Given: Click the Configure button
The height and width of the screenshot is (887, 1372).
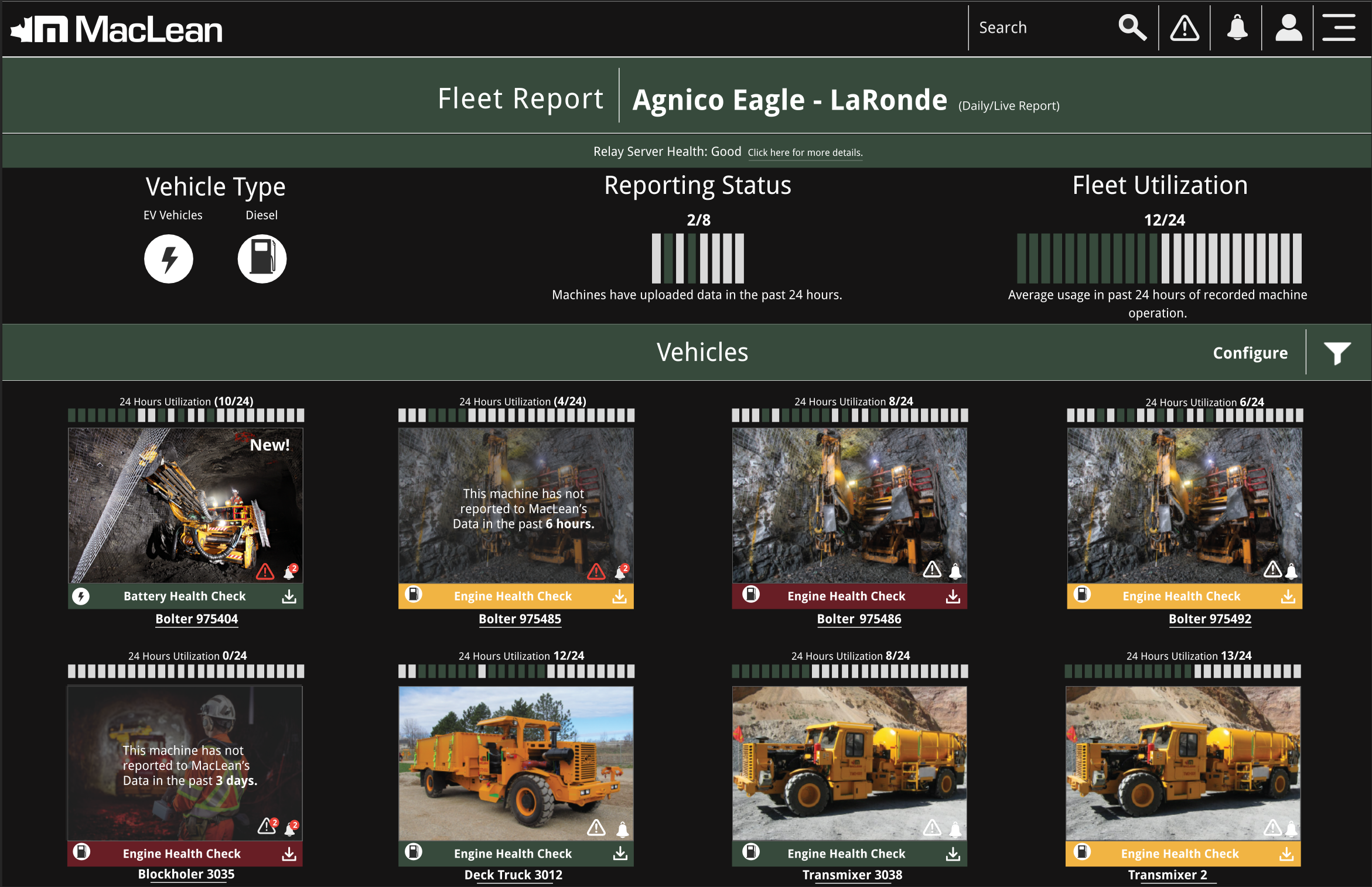Looking at the screenshot, I should click(1250, 353).
